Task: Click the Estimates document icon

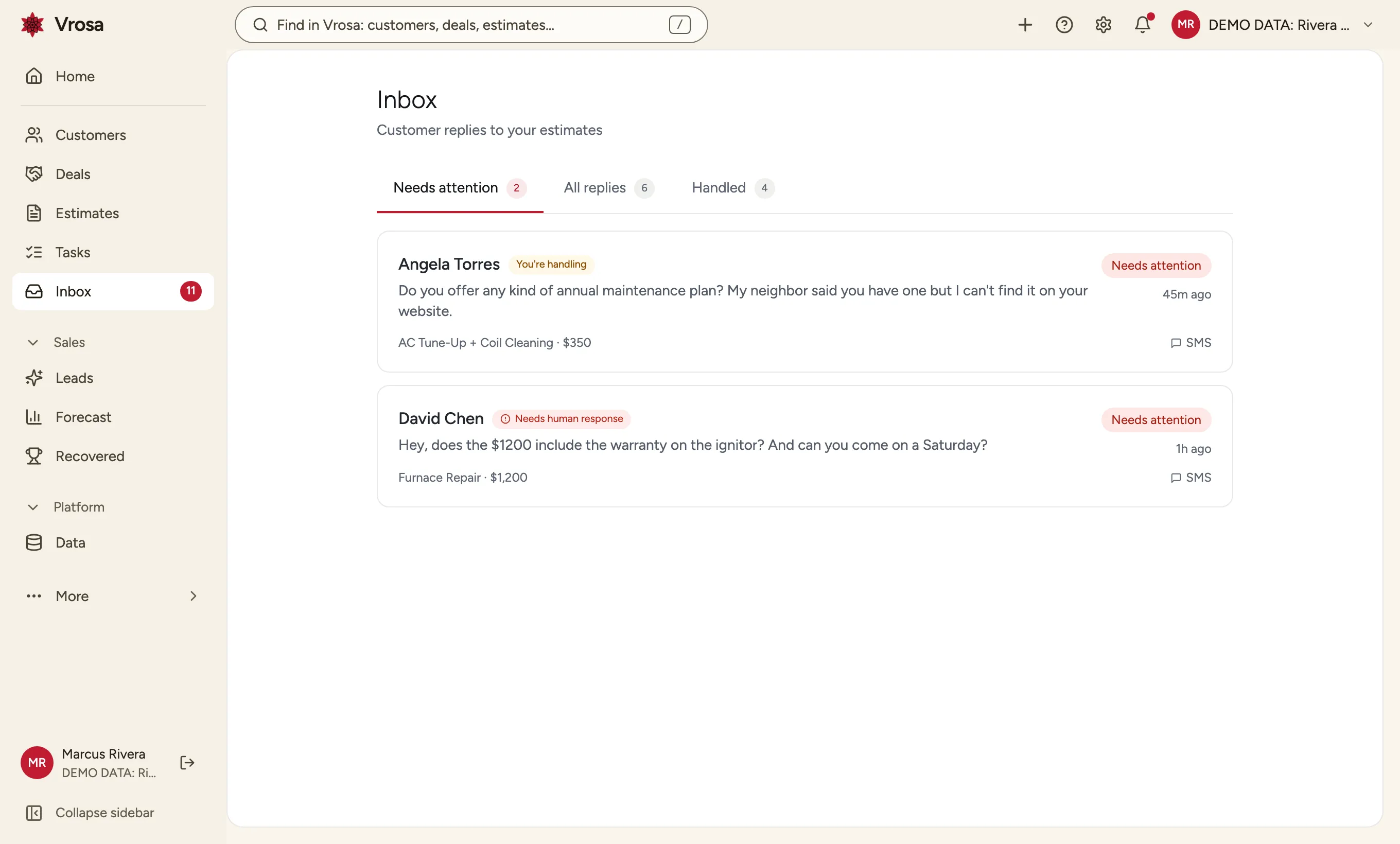Action: click(x=34, y=213)
